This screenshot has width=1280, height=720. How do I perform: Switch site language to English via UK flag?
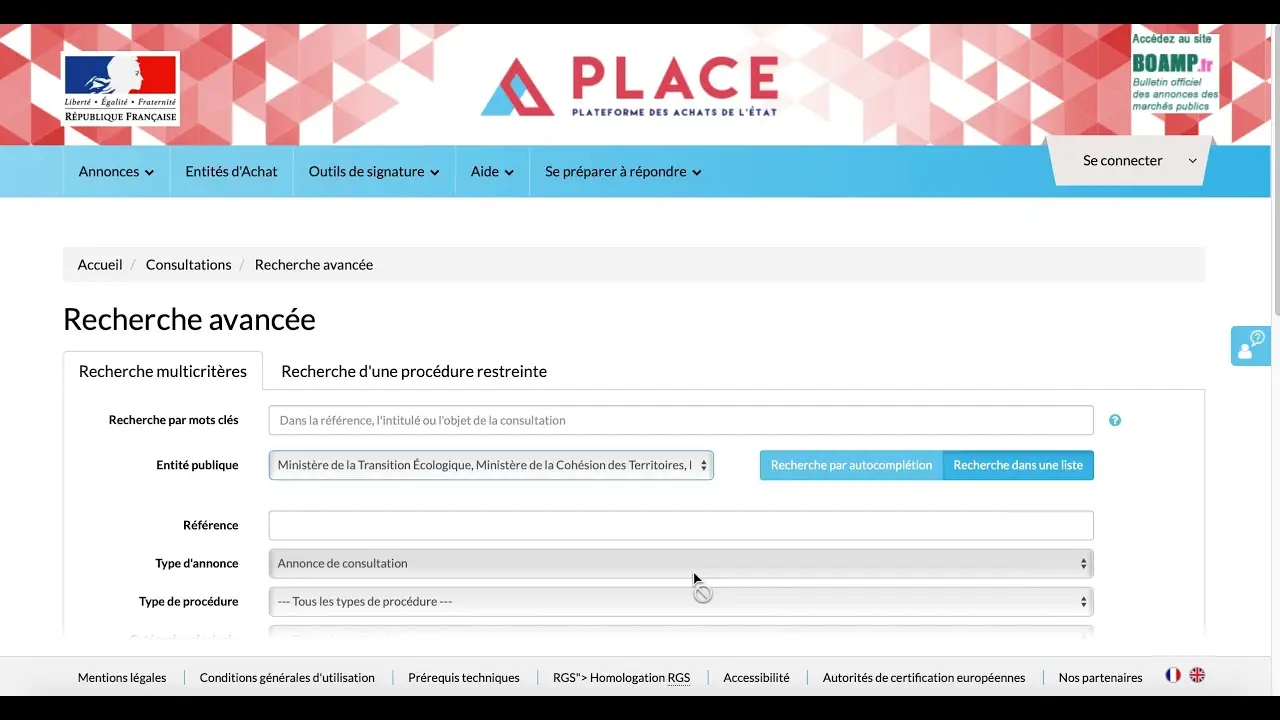[x=1196, y=675]
